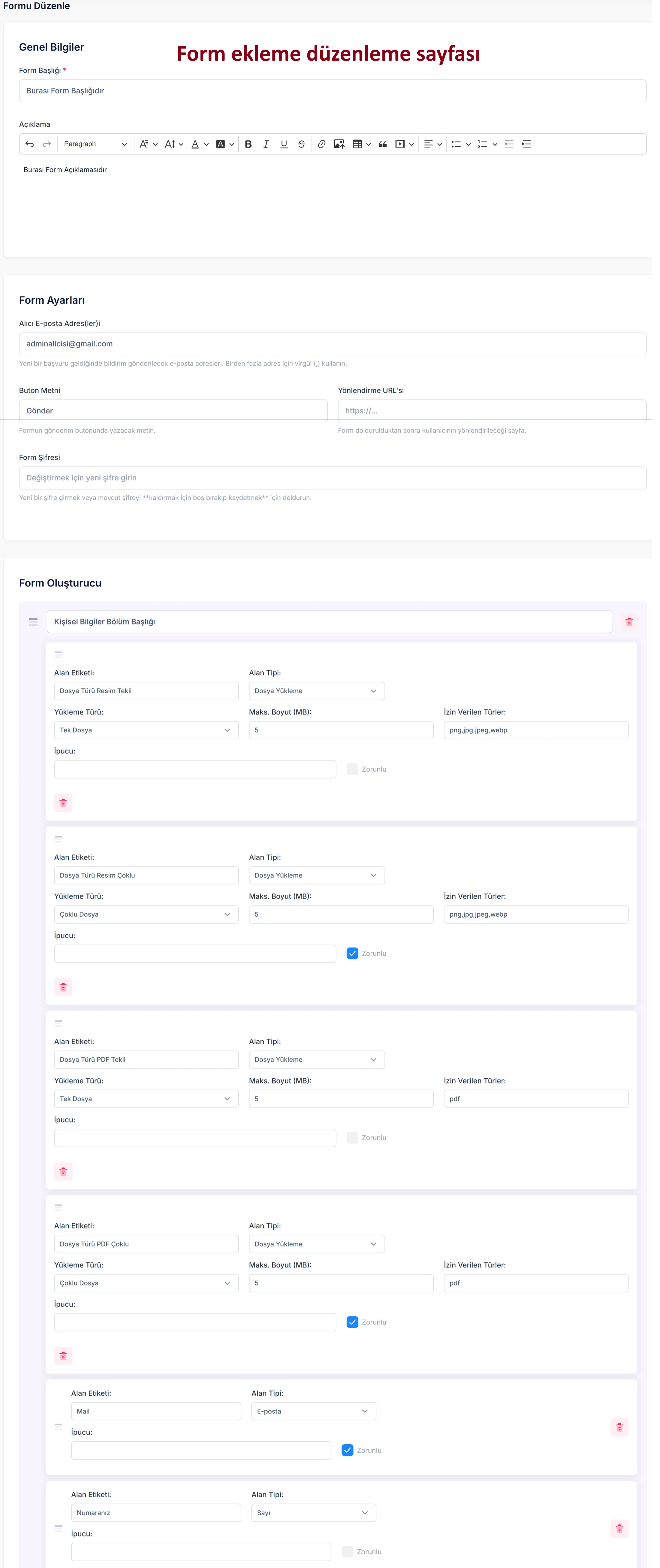
Task: Undo the last change in the description editor
Action: click(29, 144)
